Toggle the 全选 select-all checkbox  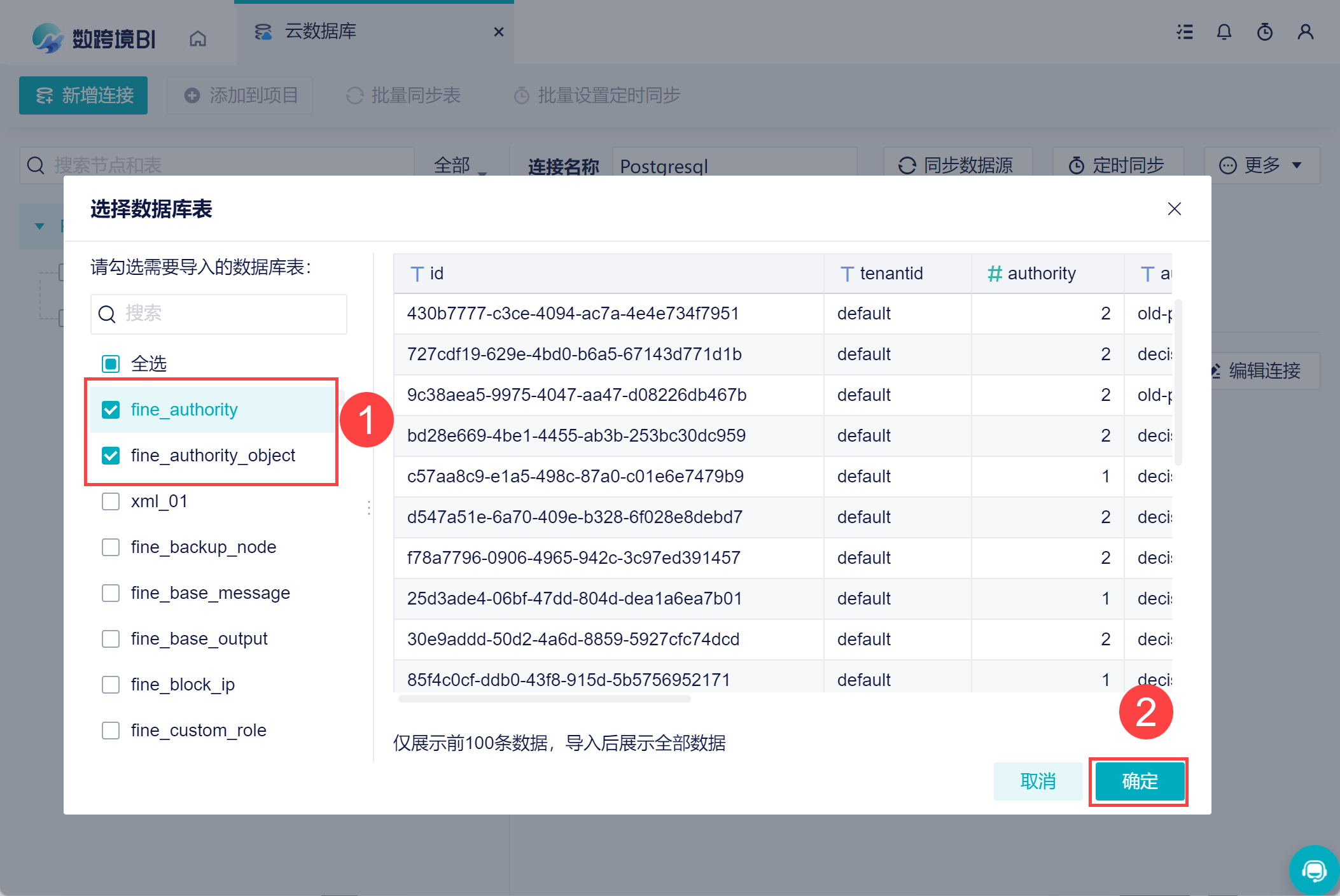pos(111,364)
